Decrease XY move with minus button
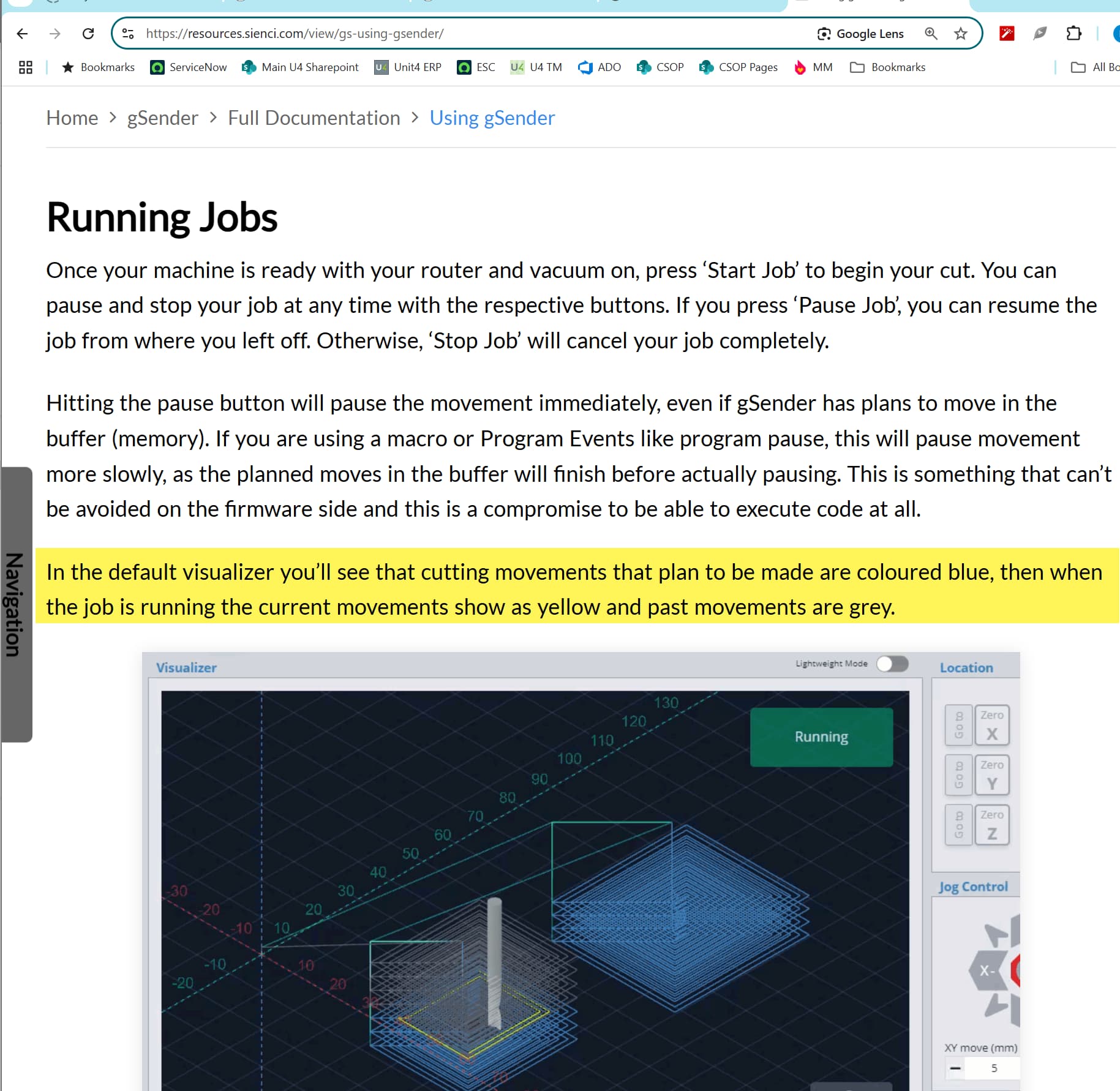 pos(955,1068)
